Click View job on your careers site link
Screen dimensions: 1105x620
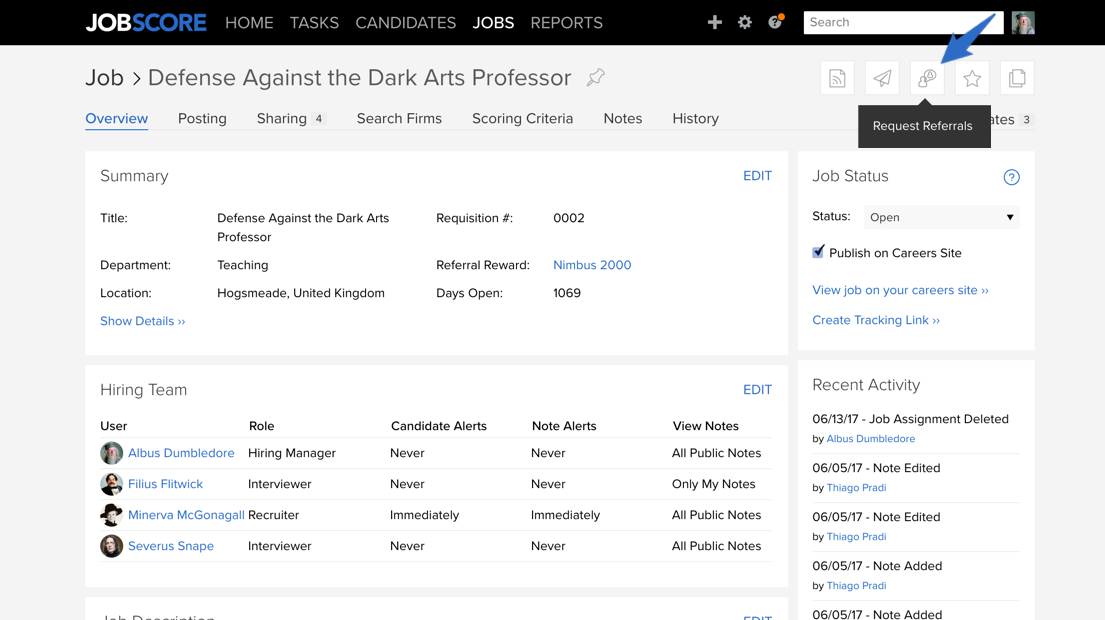901,290
